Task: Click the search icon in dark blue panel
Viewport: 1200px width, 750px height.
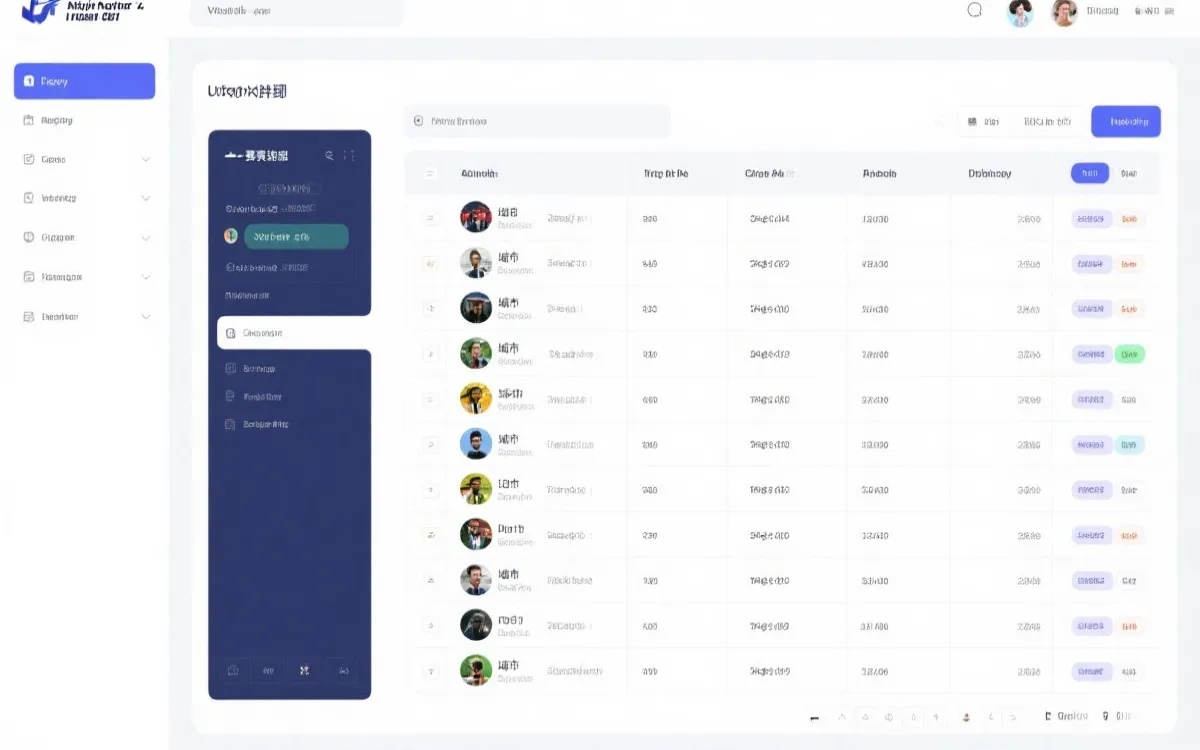Action: pyautogui.click(x=329, y=156)
